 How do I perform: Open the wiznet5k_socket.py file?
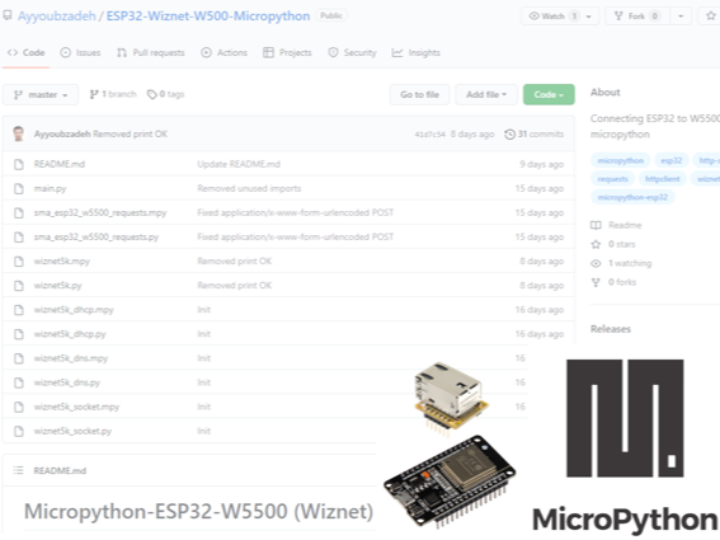tap(73, 431)
